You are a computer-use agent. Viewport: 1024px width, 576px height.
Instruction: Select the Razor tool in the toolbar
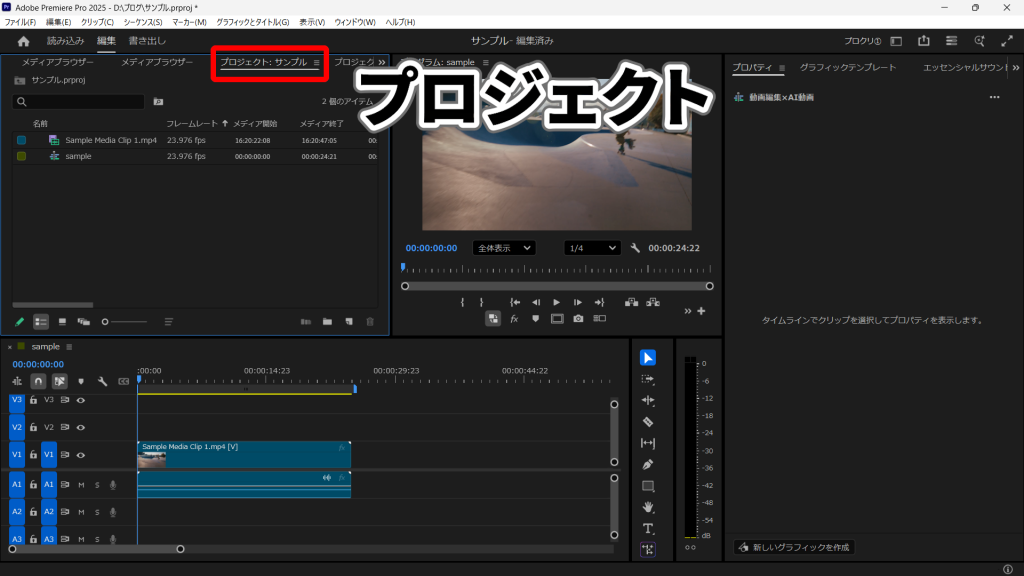[647, 422]
